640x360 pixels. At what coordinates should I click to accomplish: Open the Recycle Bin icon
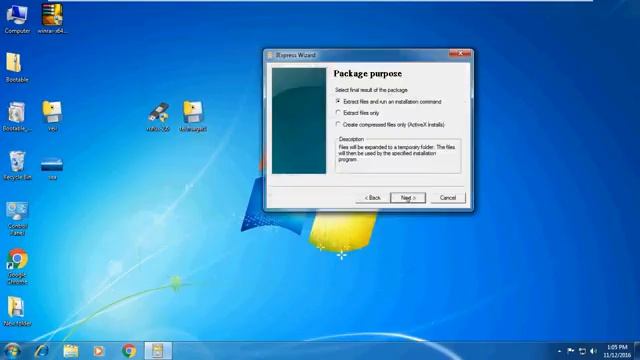17,165
